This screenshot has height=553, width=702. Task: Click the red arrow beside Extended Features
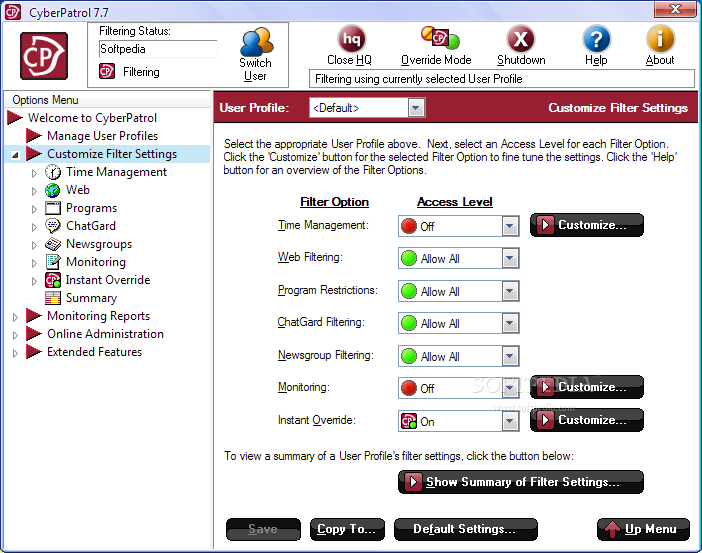pos(34,352)
